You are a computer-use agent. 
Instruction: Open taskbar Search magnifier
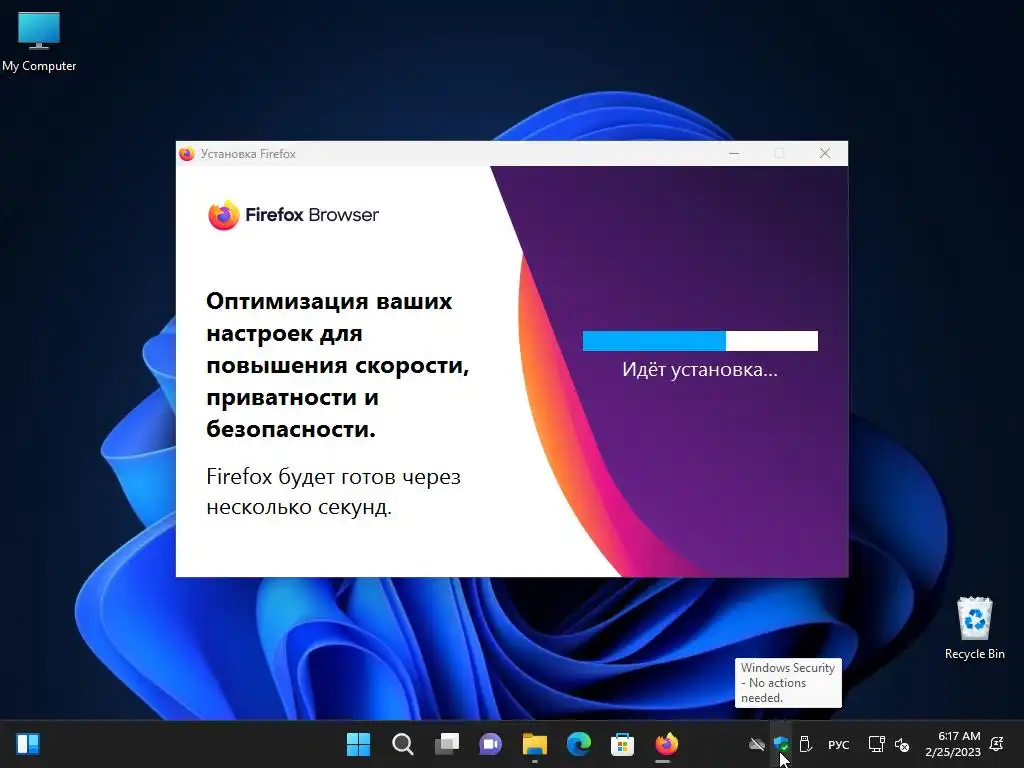pyautogui.click(x=402, y=744)
